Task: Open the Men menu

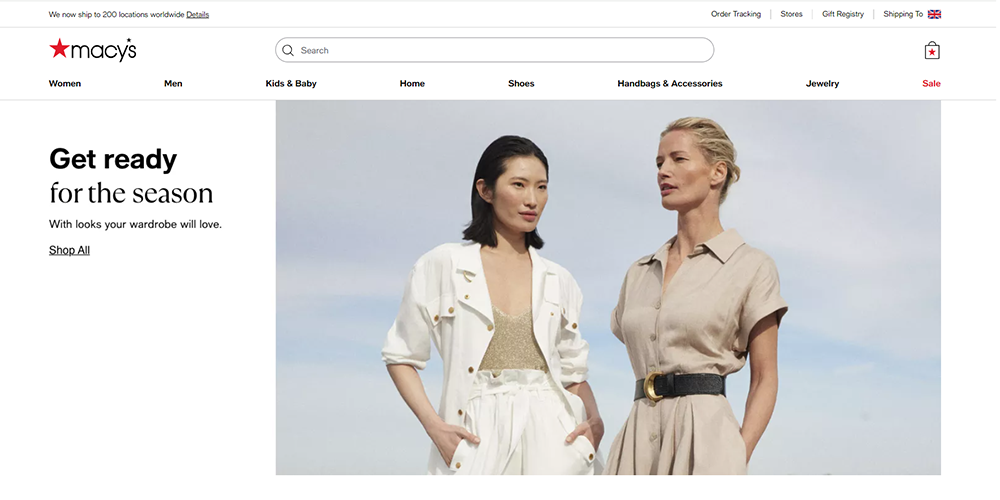Action: coord(173,84)
